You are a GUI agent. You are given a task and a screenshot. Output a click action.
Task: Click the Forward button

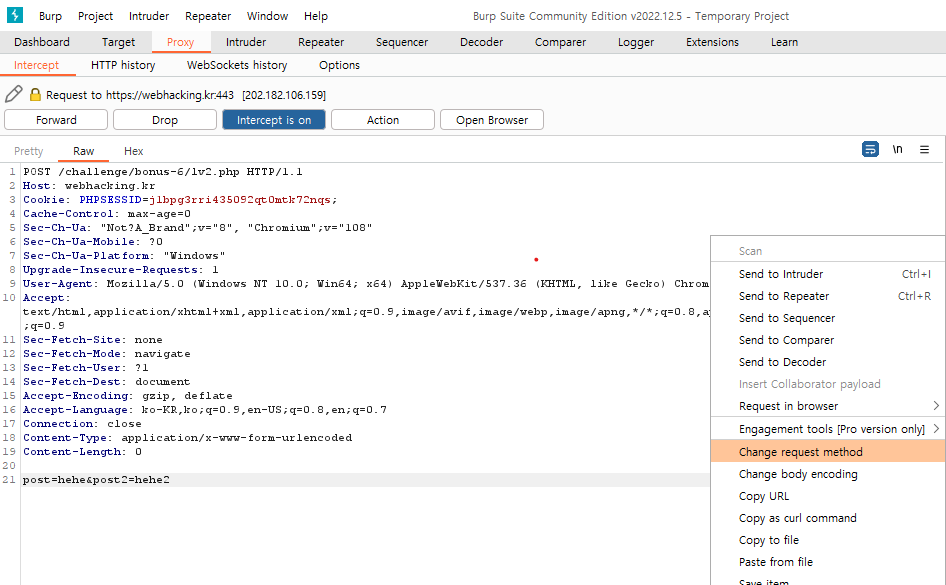(56, 120)
